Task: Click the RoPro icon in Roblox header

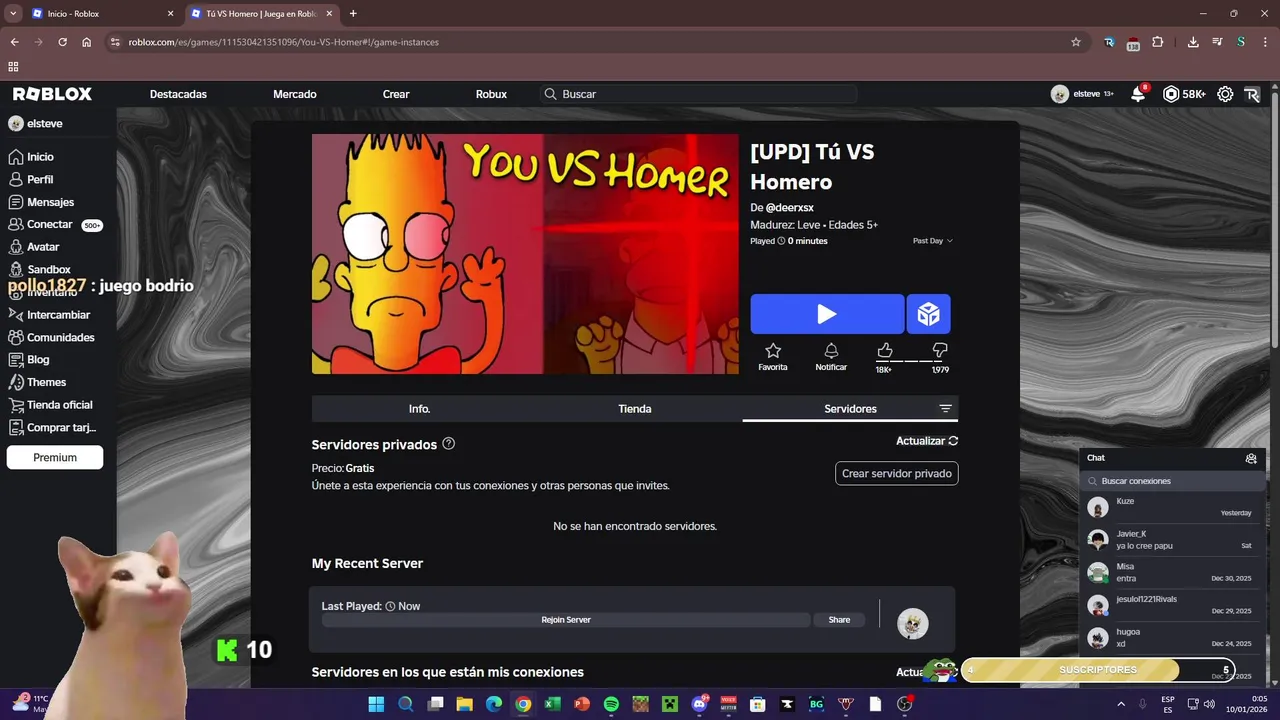Action: [x=1252, y=94]
